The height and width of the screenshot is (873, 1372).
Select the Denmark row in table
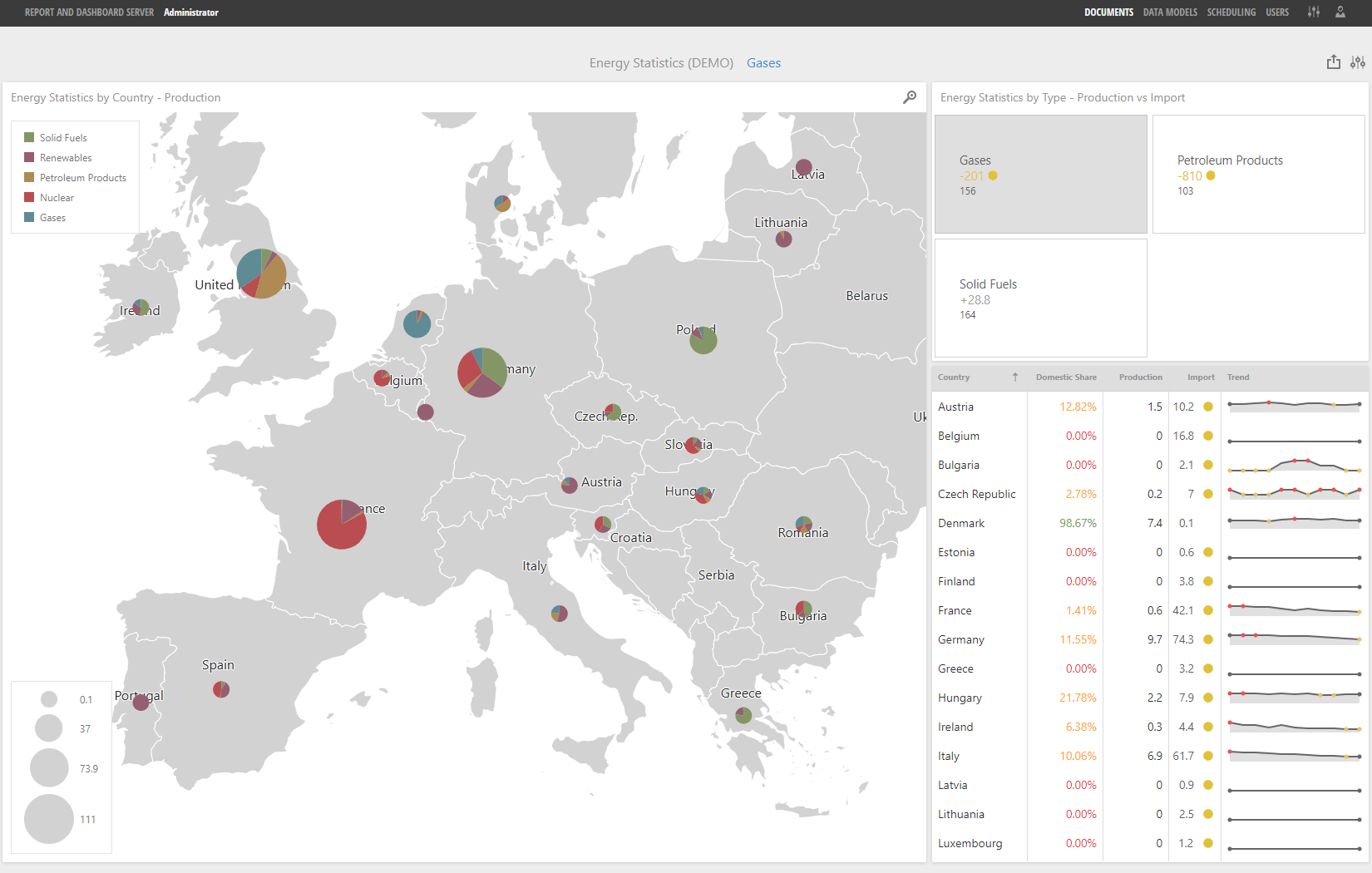(x=961, y=523)
